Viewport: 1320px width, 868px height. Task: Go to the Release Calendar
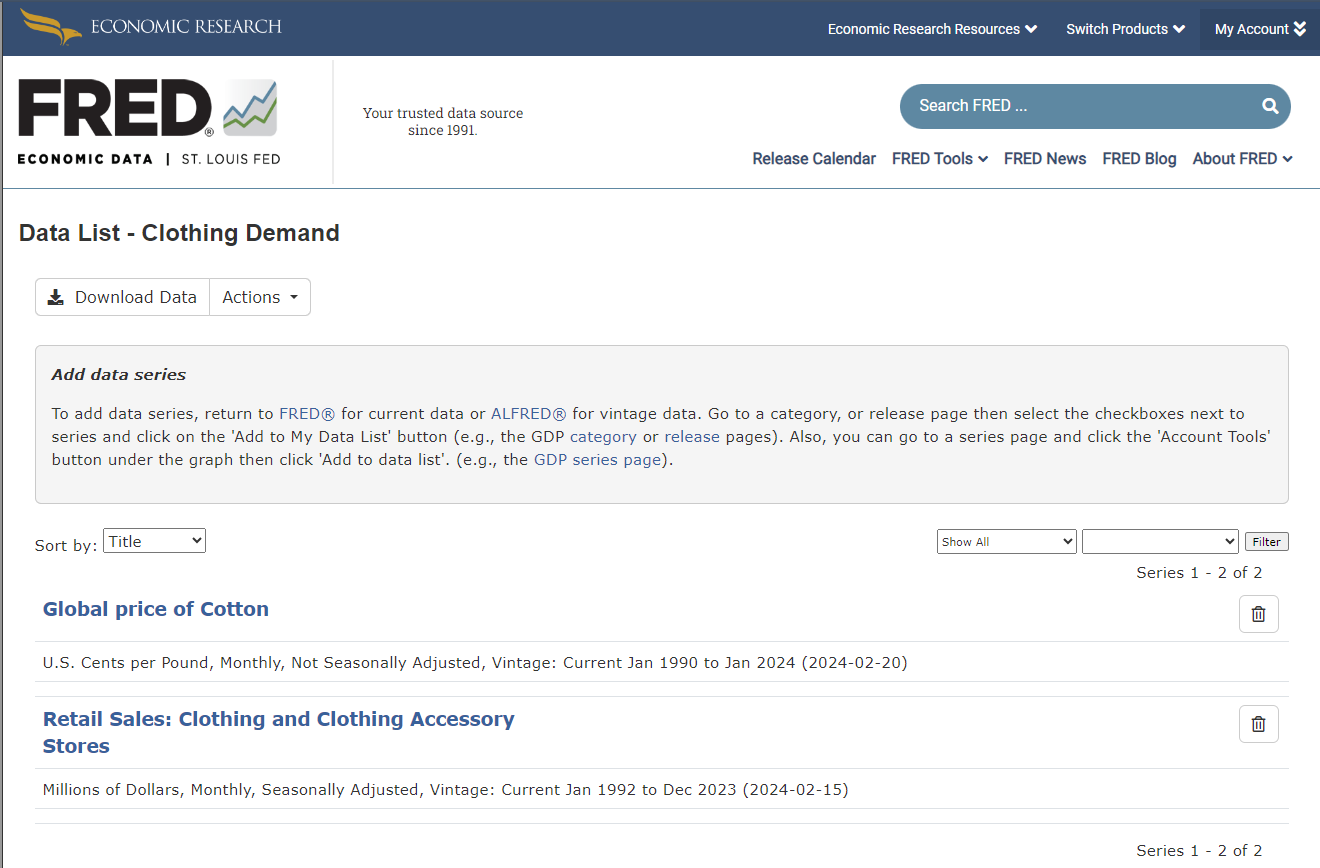point(814,158)
